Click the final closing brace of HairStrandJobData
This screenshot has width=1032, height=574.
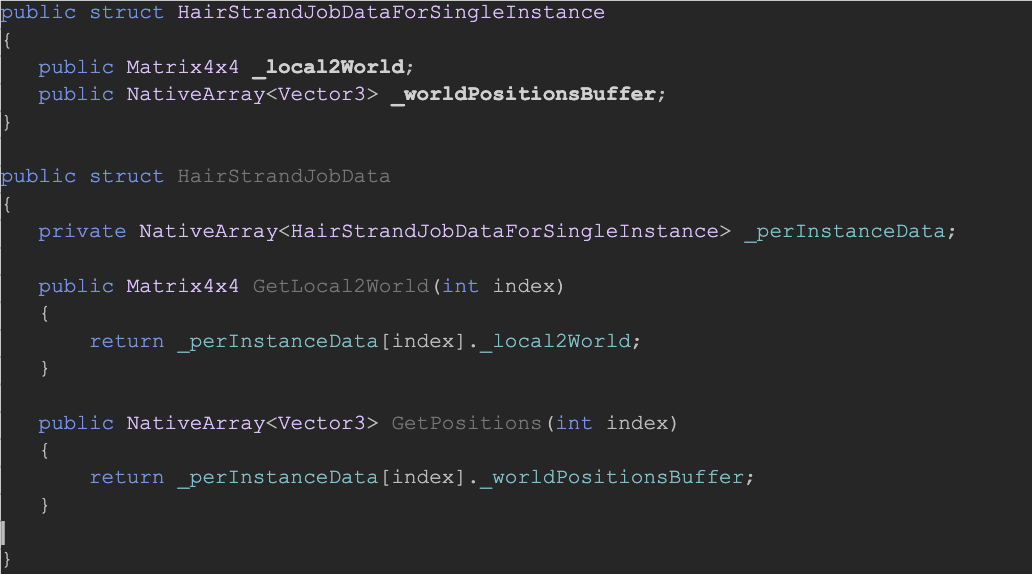coord(7,557)
